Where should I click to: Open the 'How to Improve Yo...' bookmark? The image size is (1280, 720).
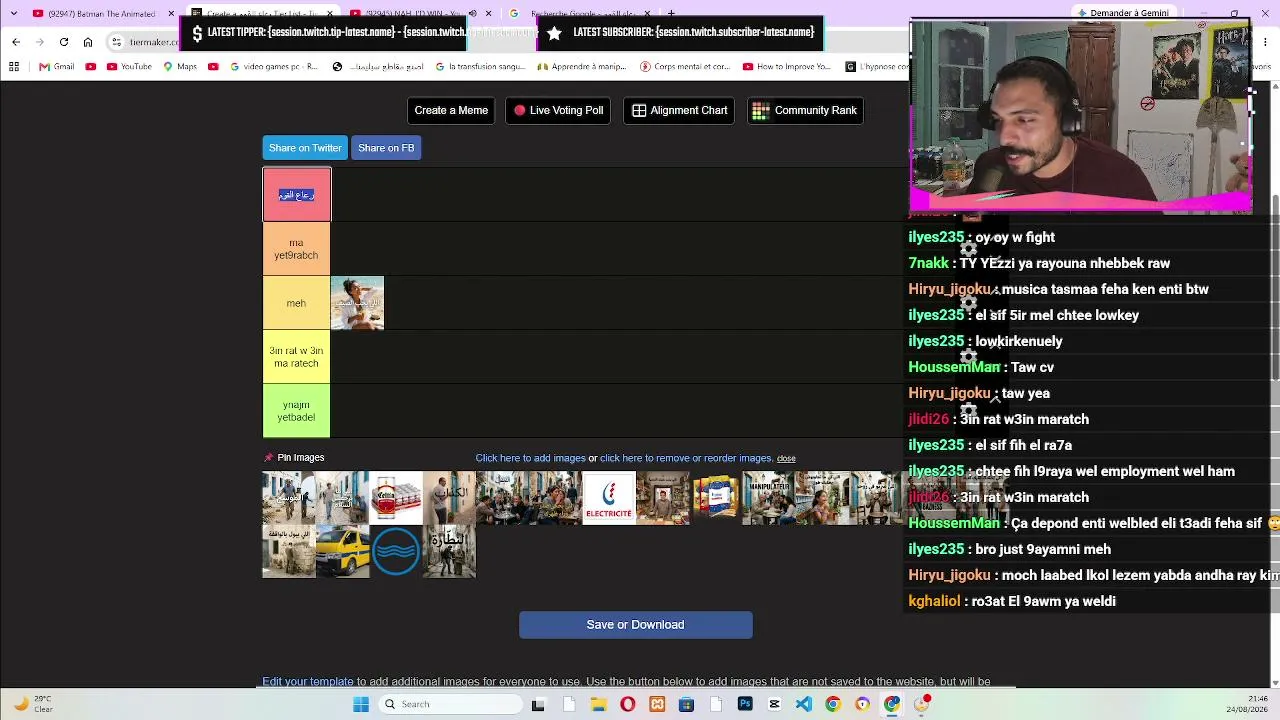[x=787, y=67]
